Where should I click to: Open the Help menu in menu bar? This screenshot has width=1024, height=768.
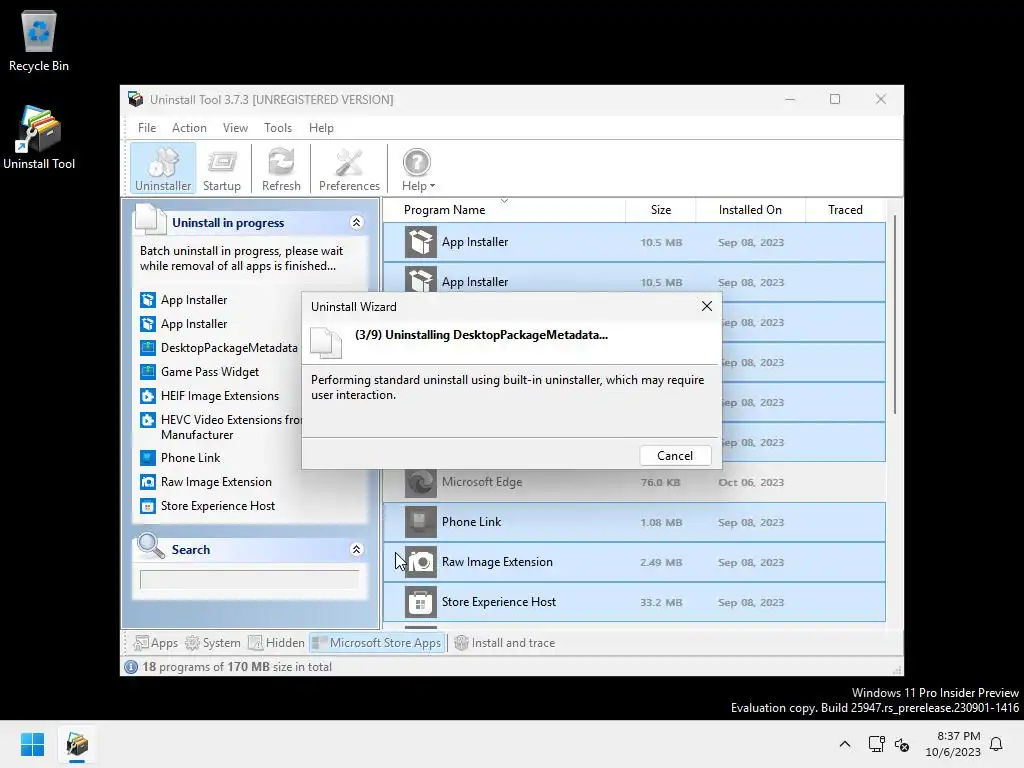tap(321, 128)
